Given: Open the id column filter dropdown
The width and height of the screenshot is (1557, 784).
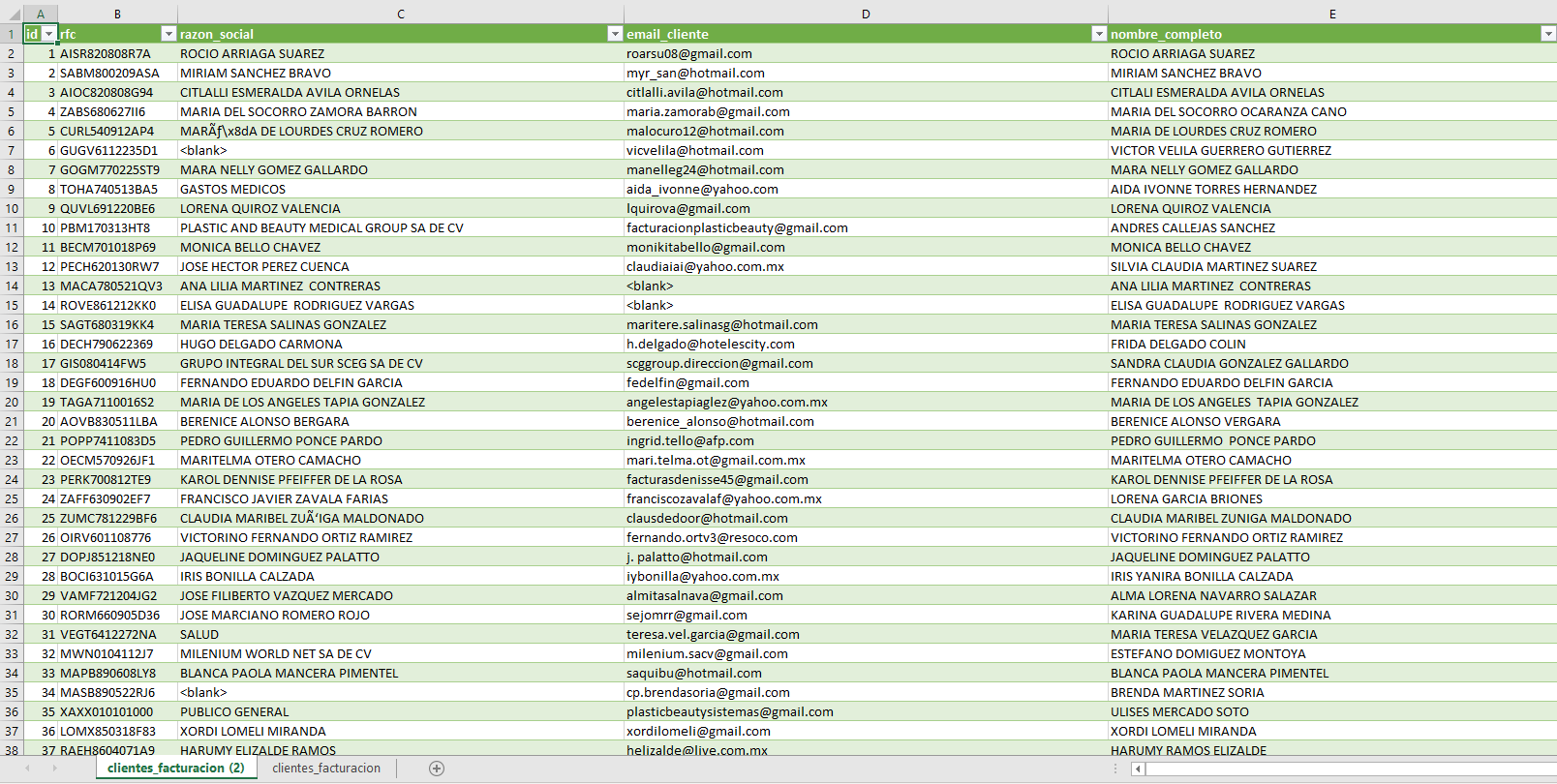Looking at the screenshot, I should (x=48, y=34).
